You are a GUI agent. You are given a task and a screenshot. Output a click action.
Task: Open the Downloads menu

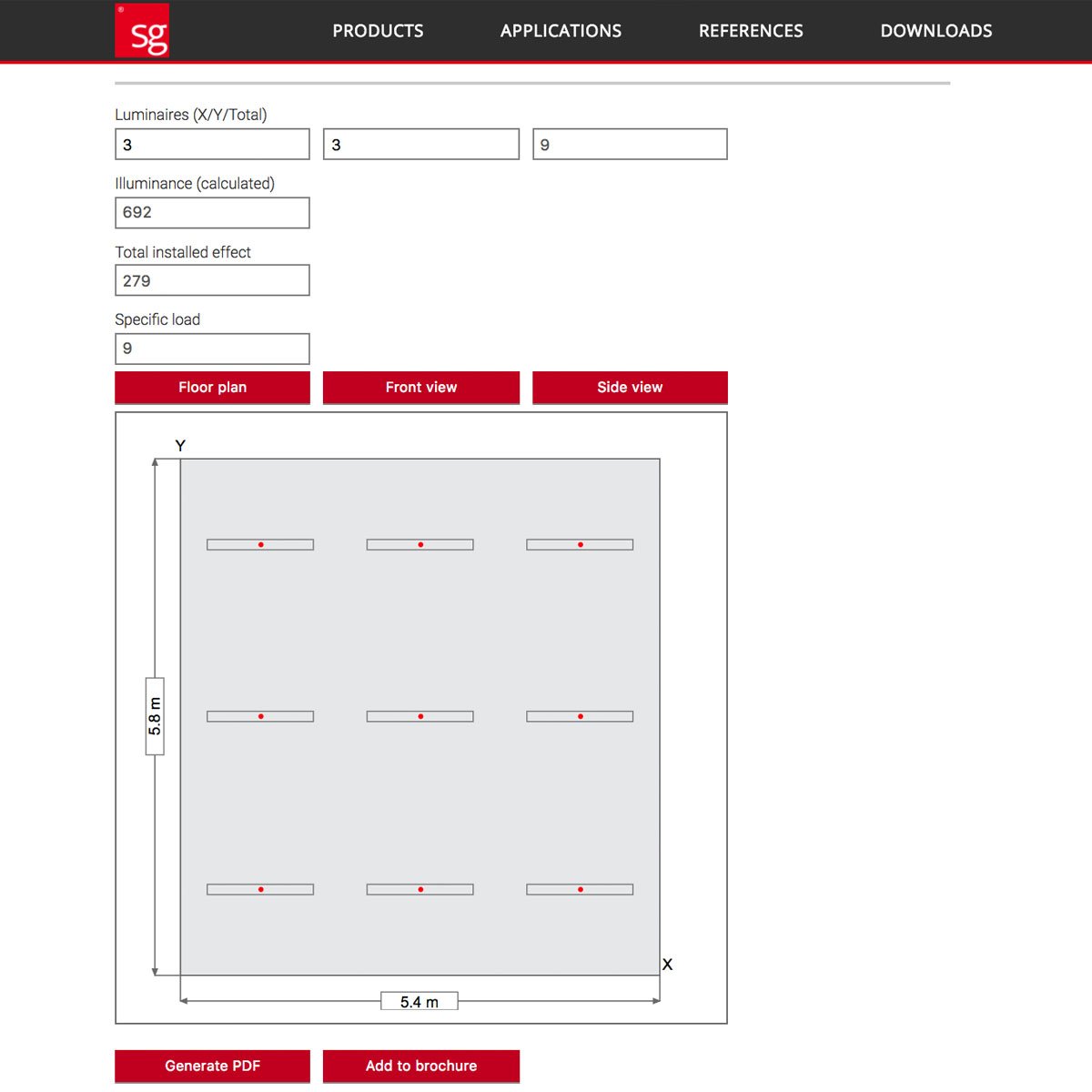click(x=936, y=31)
